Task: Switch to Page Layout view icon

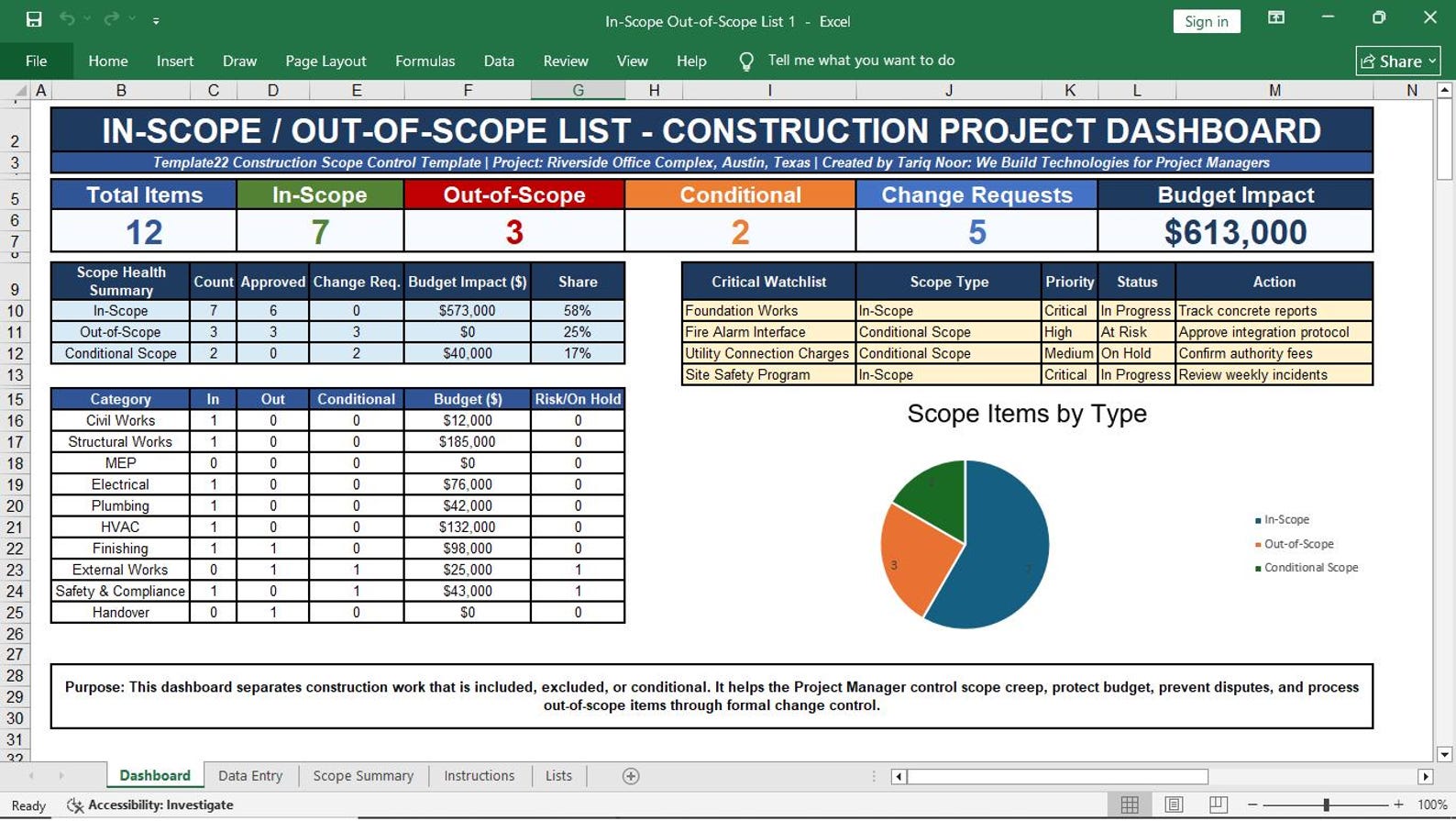Action: coord(1174,804)
